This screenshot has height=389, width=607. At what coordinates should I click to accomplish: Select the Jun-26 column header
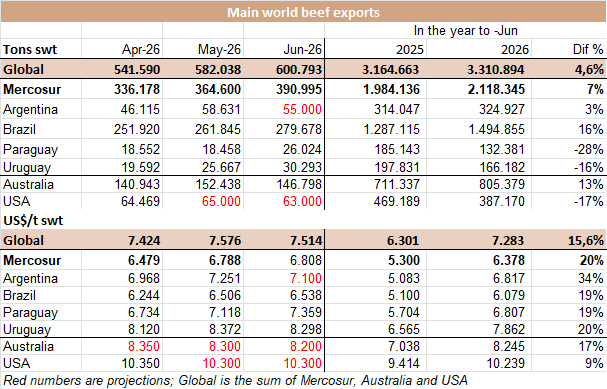(x=302, y=50)
